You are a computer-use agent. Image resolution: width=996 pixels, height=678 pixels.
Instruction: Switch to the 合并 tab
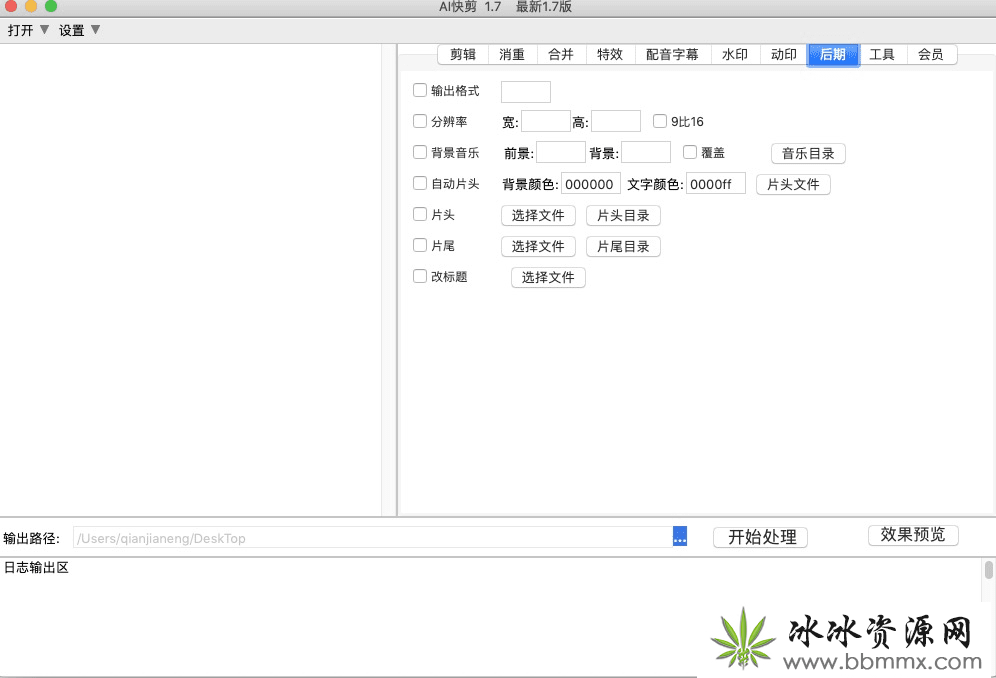561,55
